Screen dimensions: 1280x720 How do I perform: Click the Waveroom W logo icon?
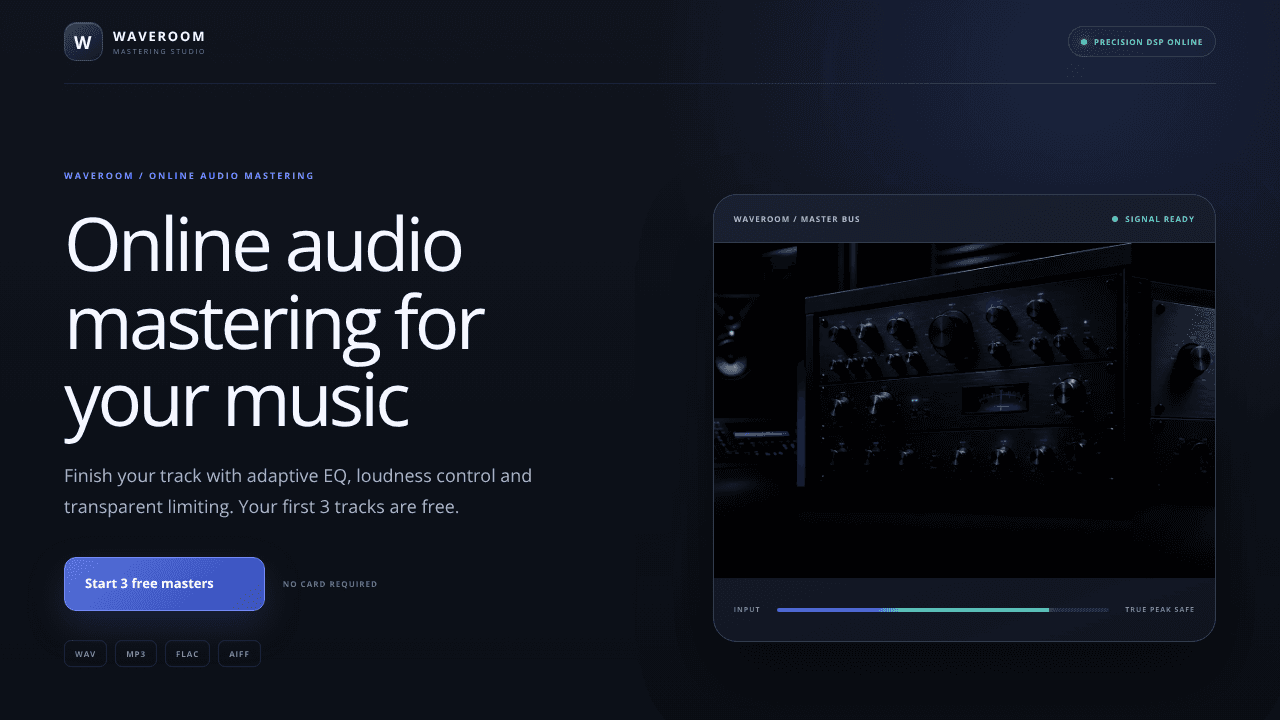click(x=83, y=42)
